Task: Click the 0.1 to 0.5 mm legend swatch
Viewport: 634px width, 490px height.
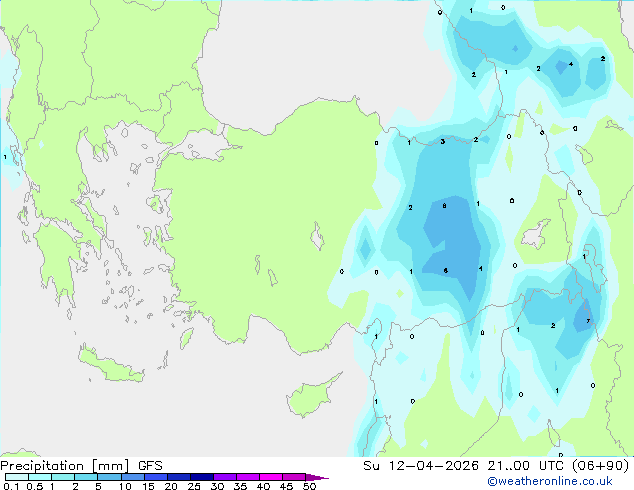Action: click(x=17, y=477)
